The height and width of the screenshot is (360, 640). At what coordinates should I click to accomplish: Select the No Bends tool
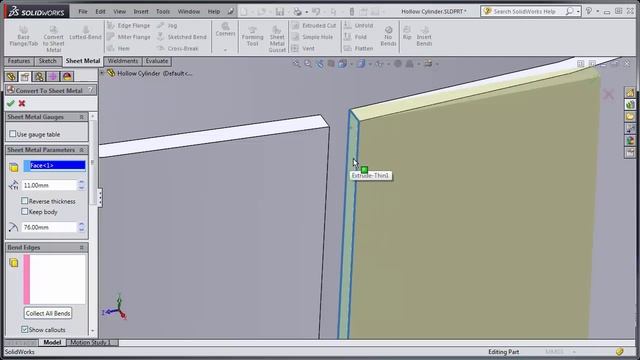click(x=388, y=36)
